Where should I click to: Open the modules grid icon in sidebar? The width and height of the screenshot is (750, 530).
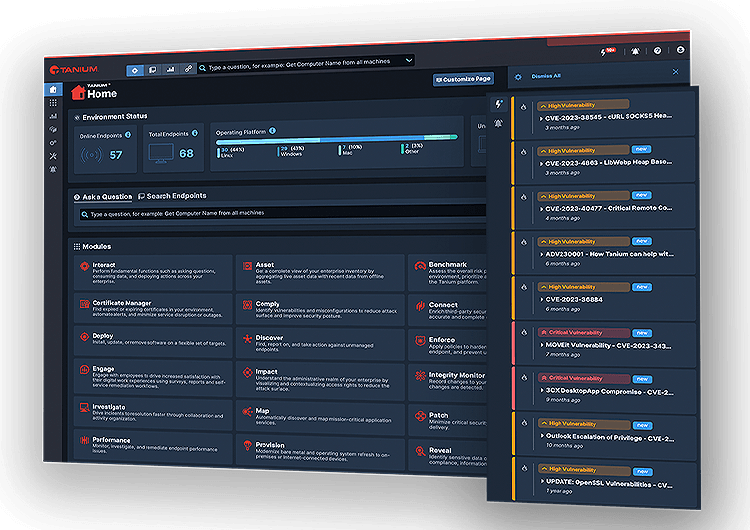coord(53,103)
